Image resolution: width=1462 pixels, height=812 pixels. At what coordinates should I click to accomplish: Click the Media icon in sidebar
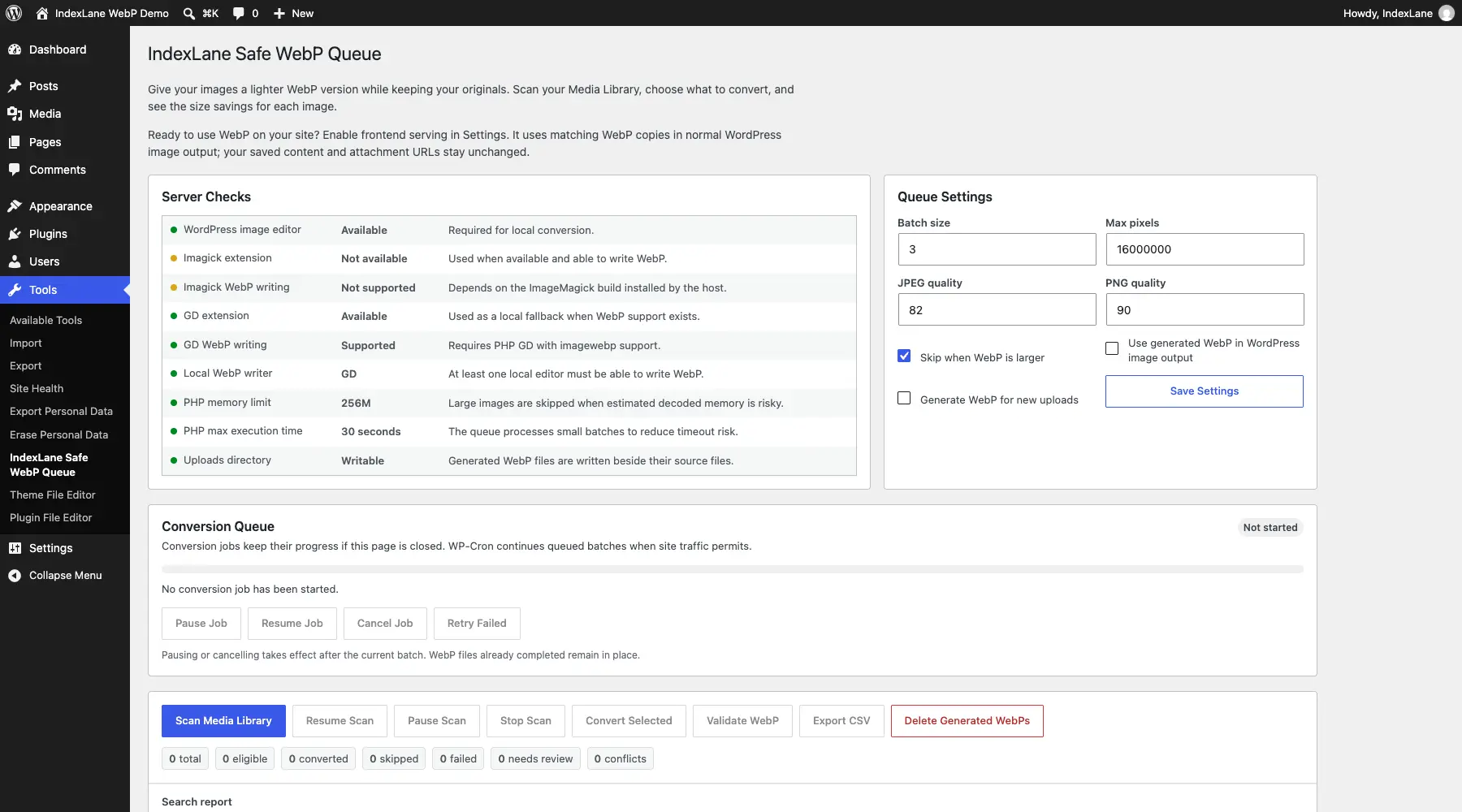click(15, 114)
